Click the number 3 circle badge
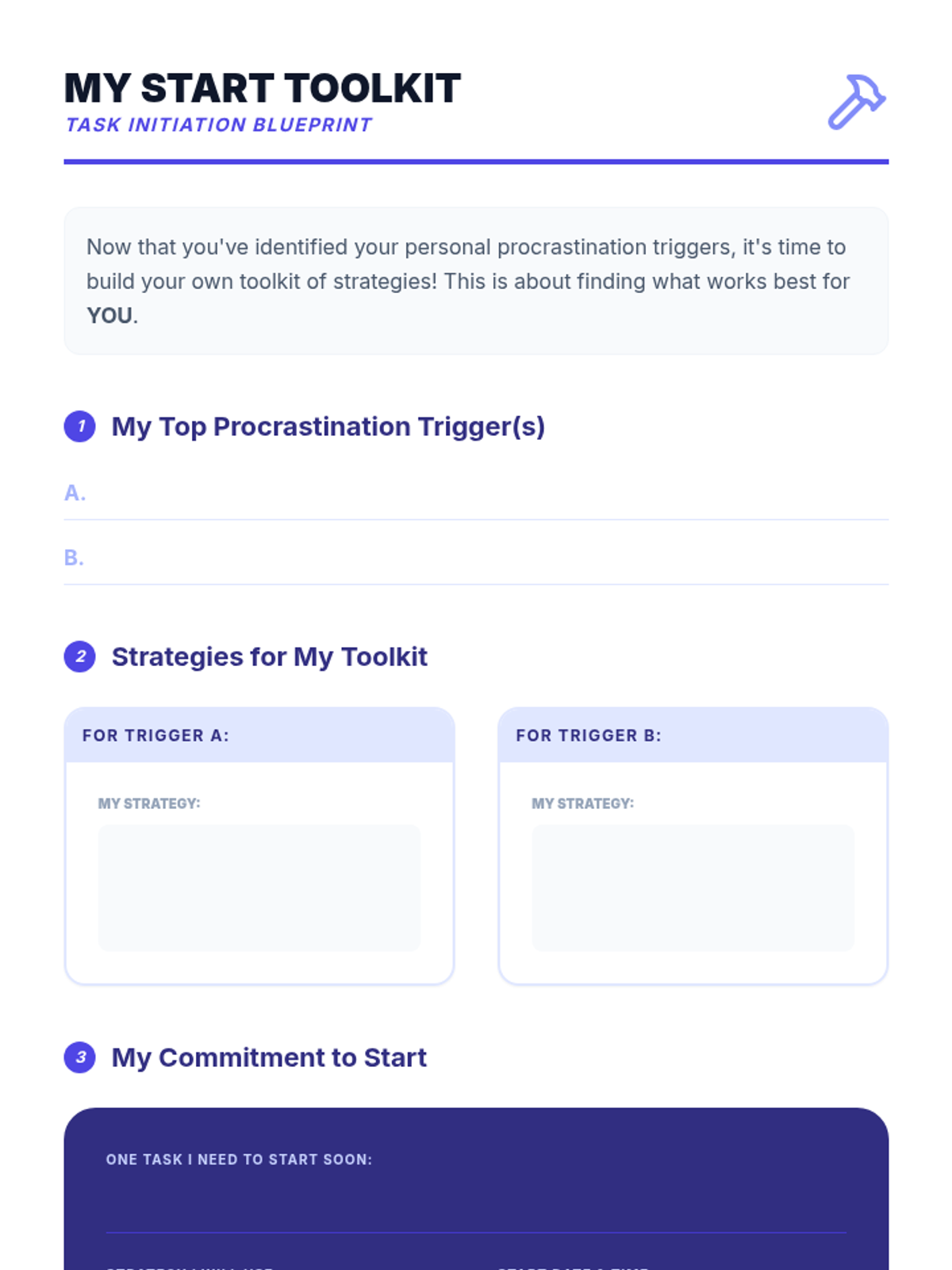The height and width of the screenshot is (1270, 952). point(80,1057)
